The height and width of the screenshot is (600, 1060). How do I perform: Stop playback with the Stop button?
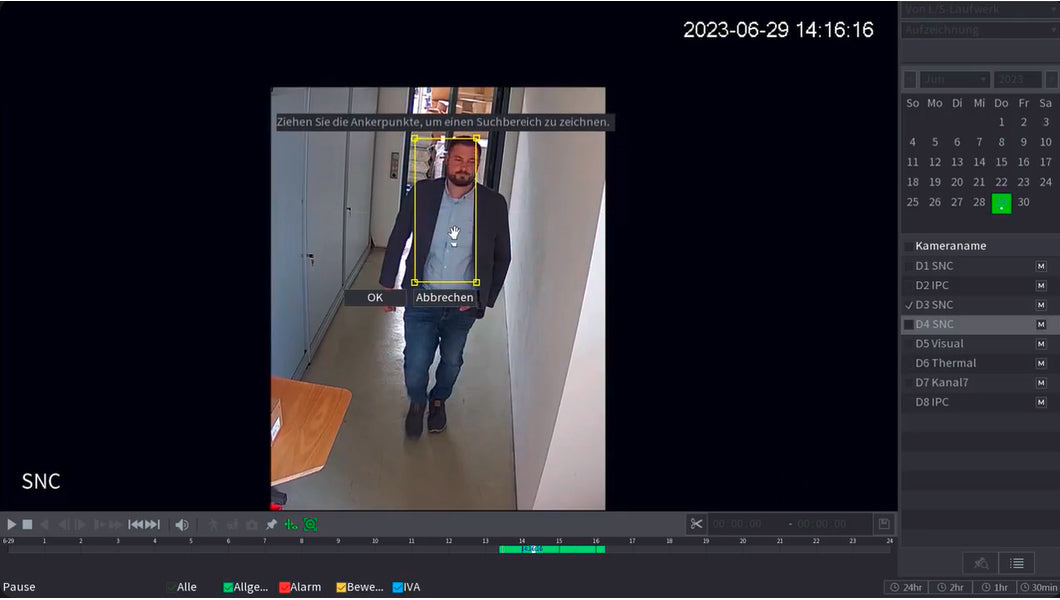pos(28,524)
